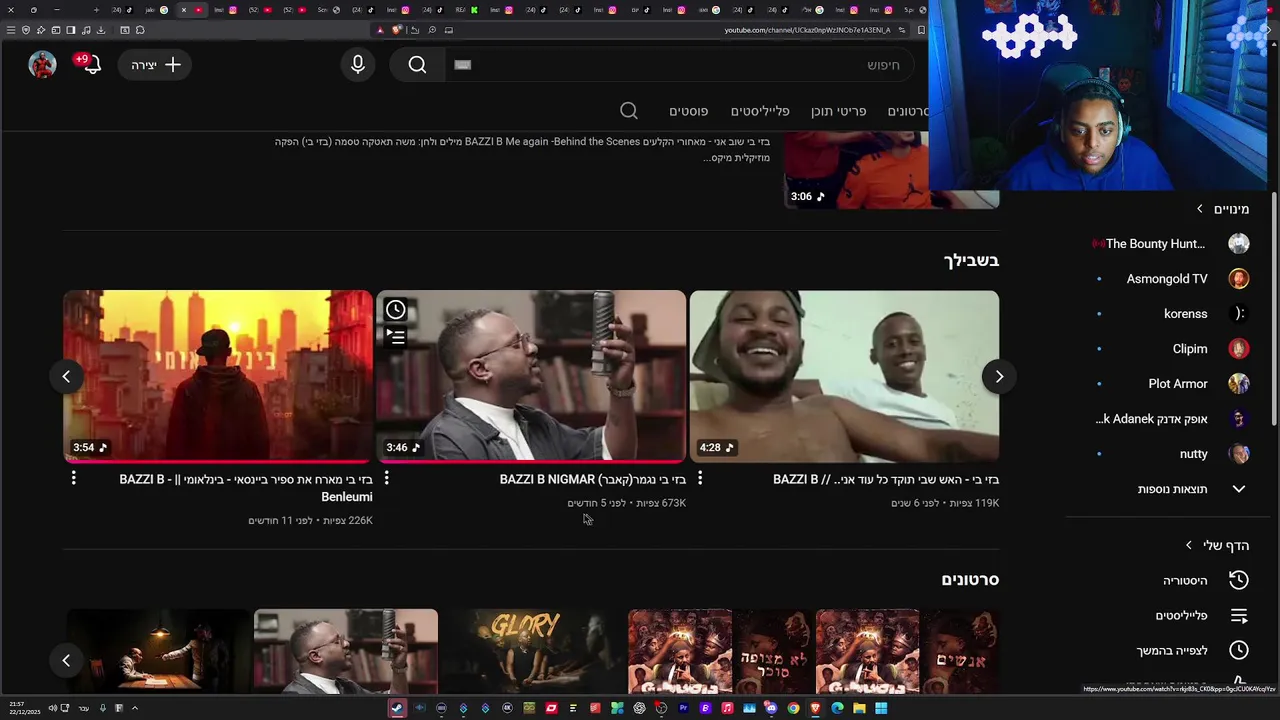Search within channel using the tab magnifier
This screenshot has width=1280, height=720.
(x=629, y=111)
